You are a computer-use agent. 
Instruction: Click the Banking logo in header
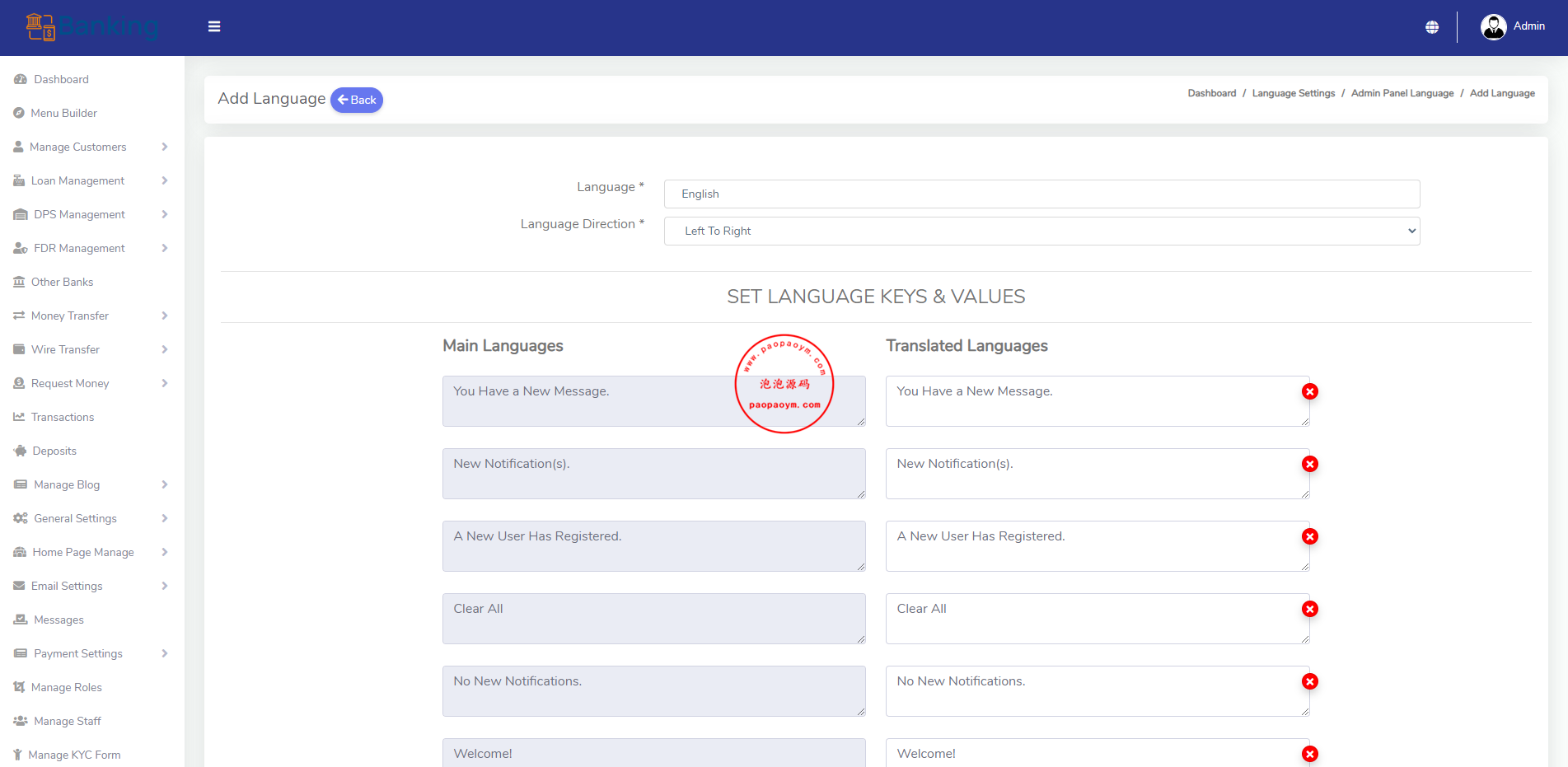91,27
